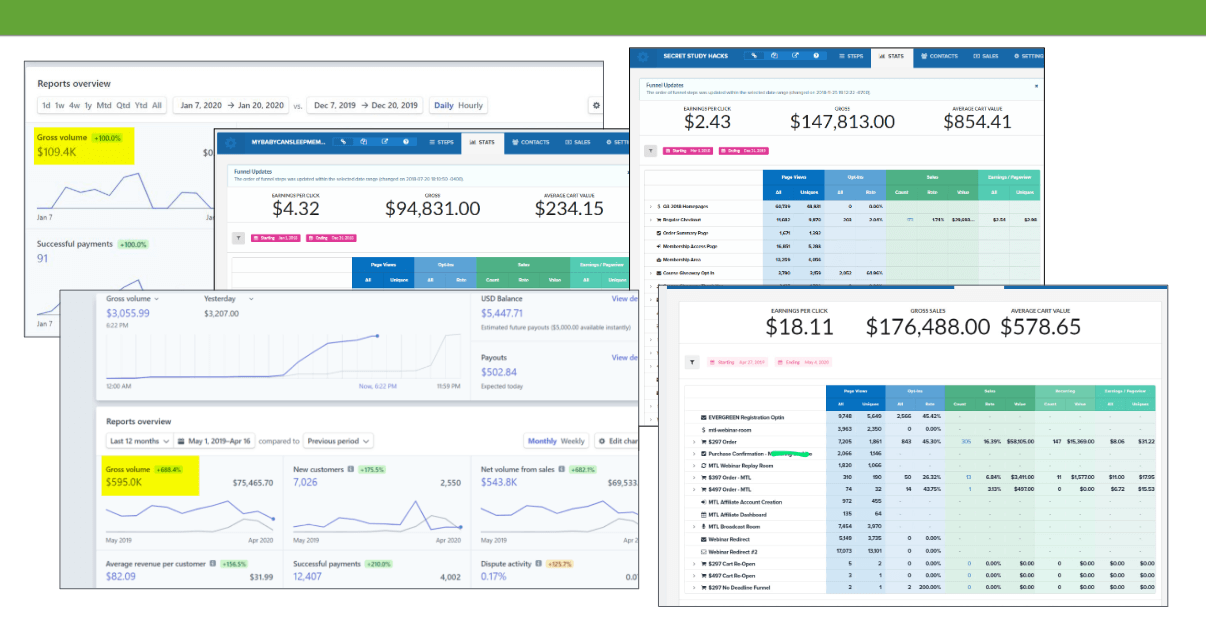The width and height of the screenshot is (1206, 619).
Task: Open the Previous period comparison dropdown
Action: [x=339, y=441]
